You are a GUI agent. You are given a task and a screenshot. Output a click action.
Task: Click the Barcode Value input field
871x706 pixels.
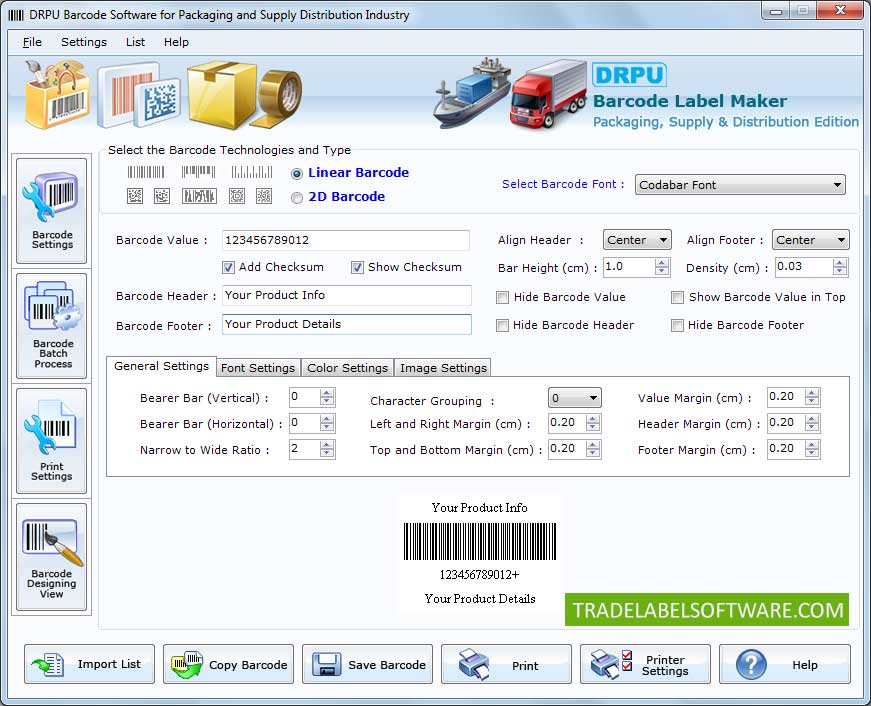pyautogui.click(x=346, y=241)
